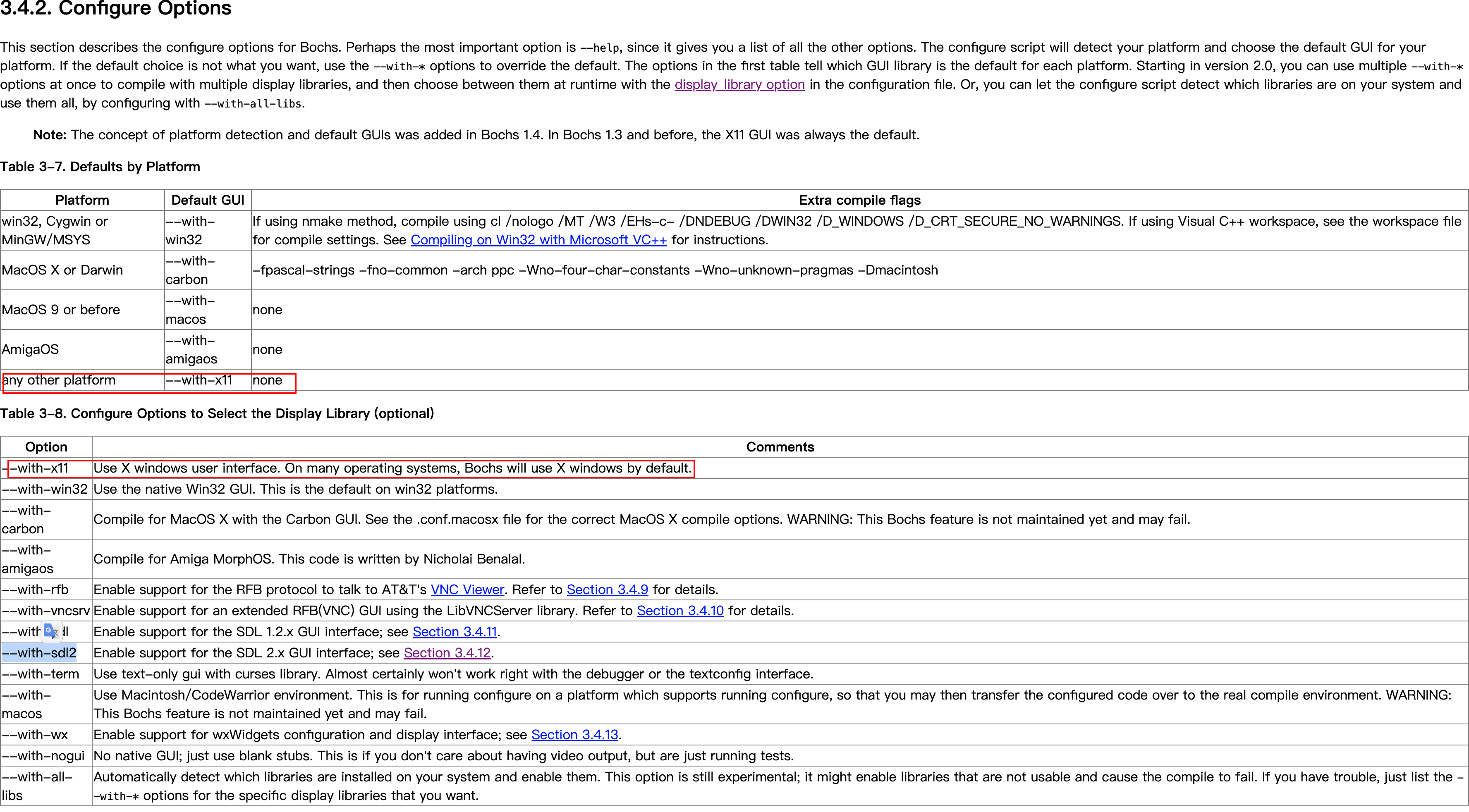Click the 3.4.2. Configure Options heading
1469x812 pixels.
coord(116,9)
